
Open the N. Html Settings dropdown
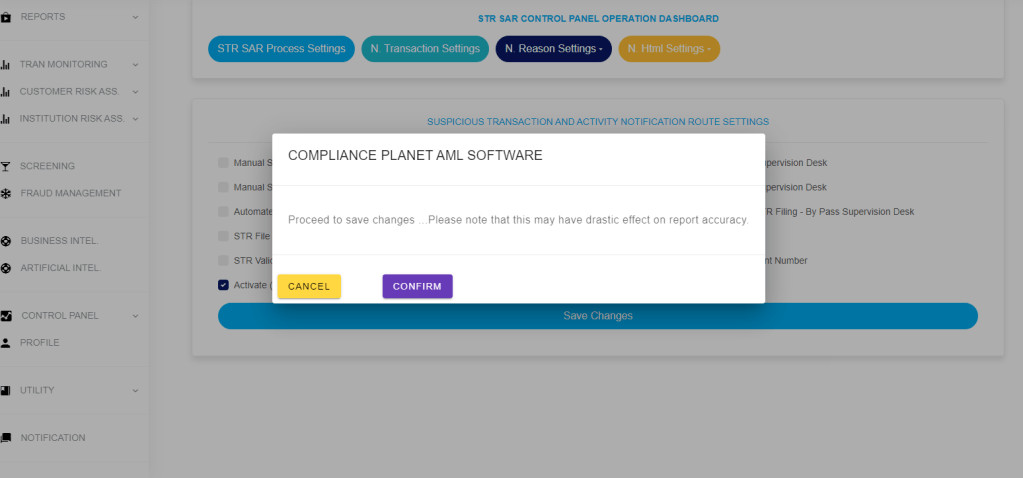pyautogui.click(x=668, y=49)
